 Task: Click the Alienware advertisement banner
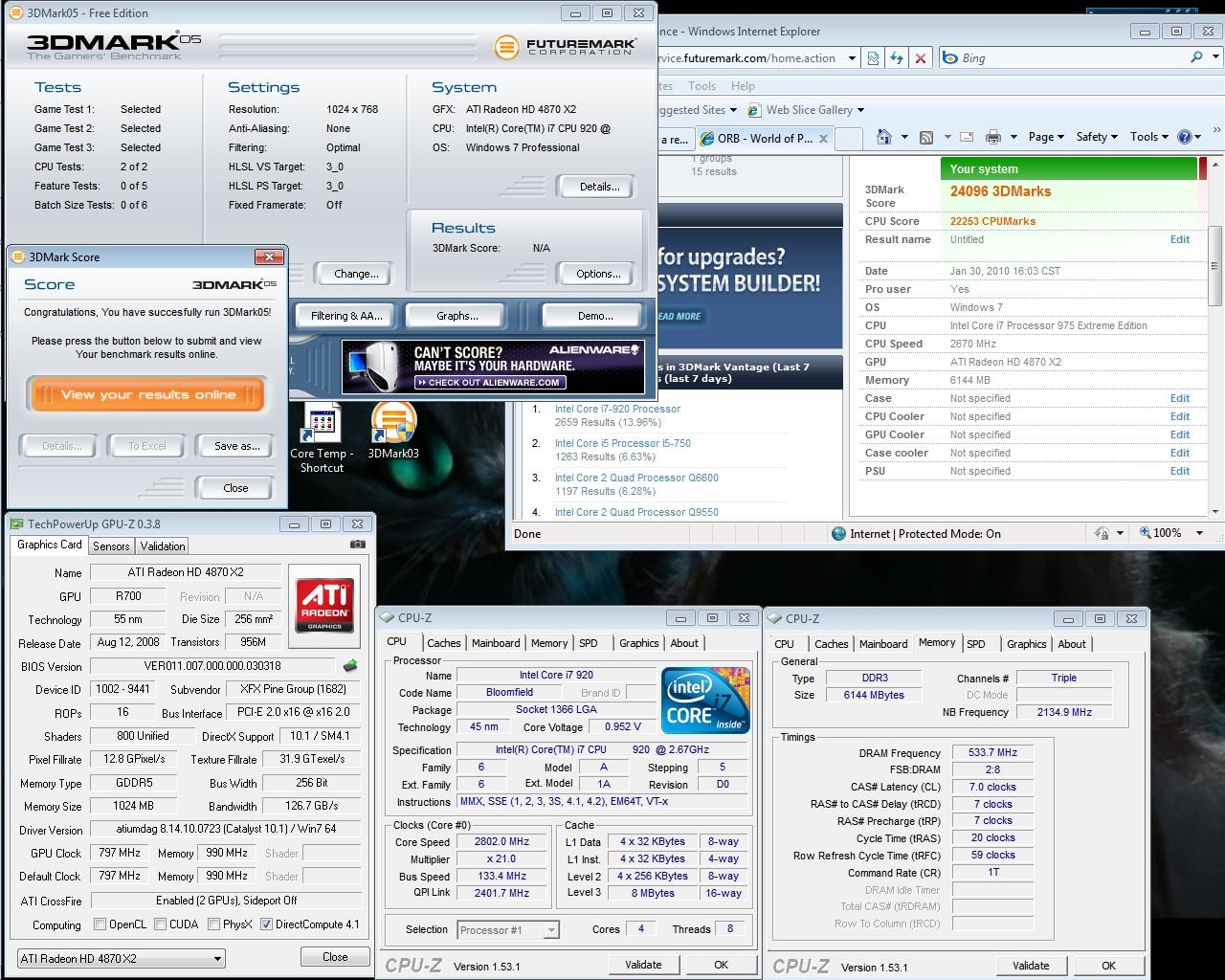coord(493,367)
